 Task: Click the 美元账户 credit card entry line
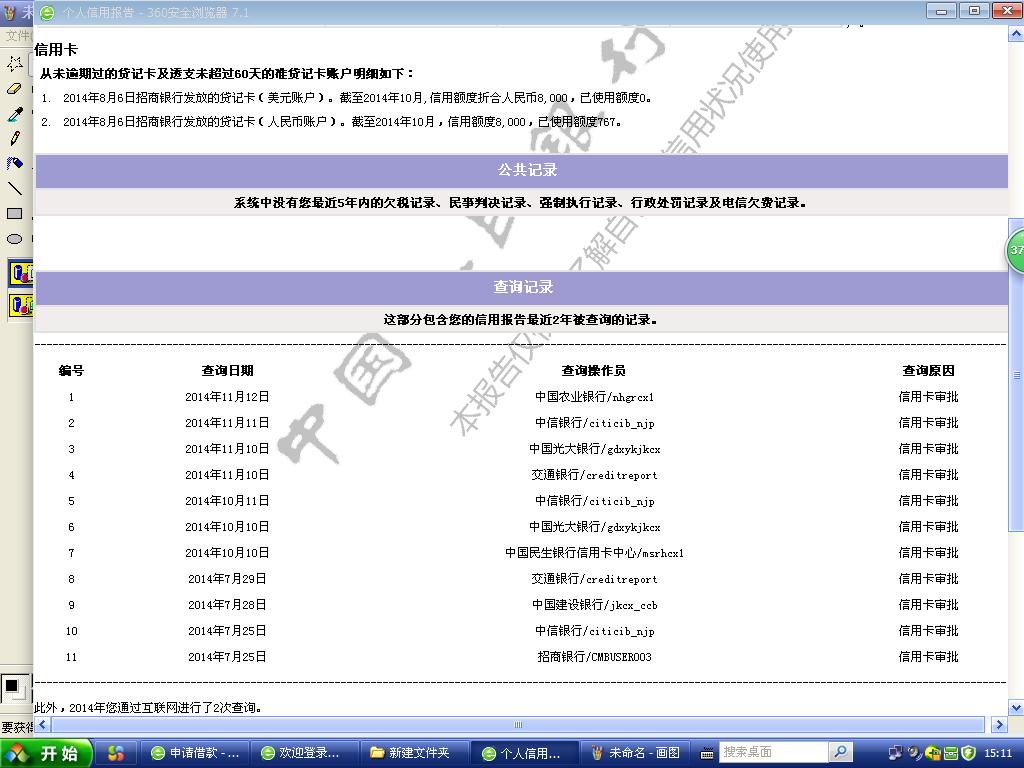point(346,98)
